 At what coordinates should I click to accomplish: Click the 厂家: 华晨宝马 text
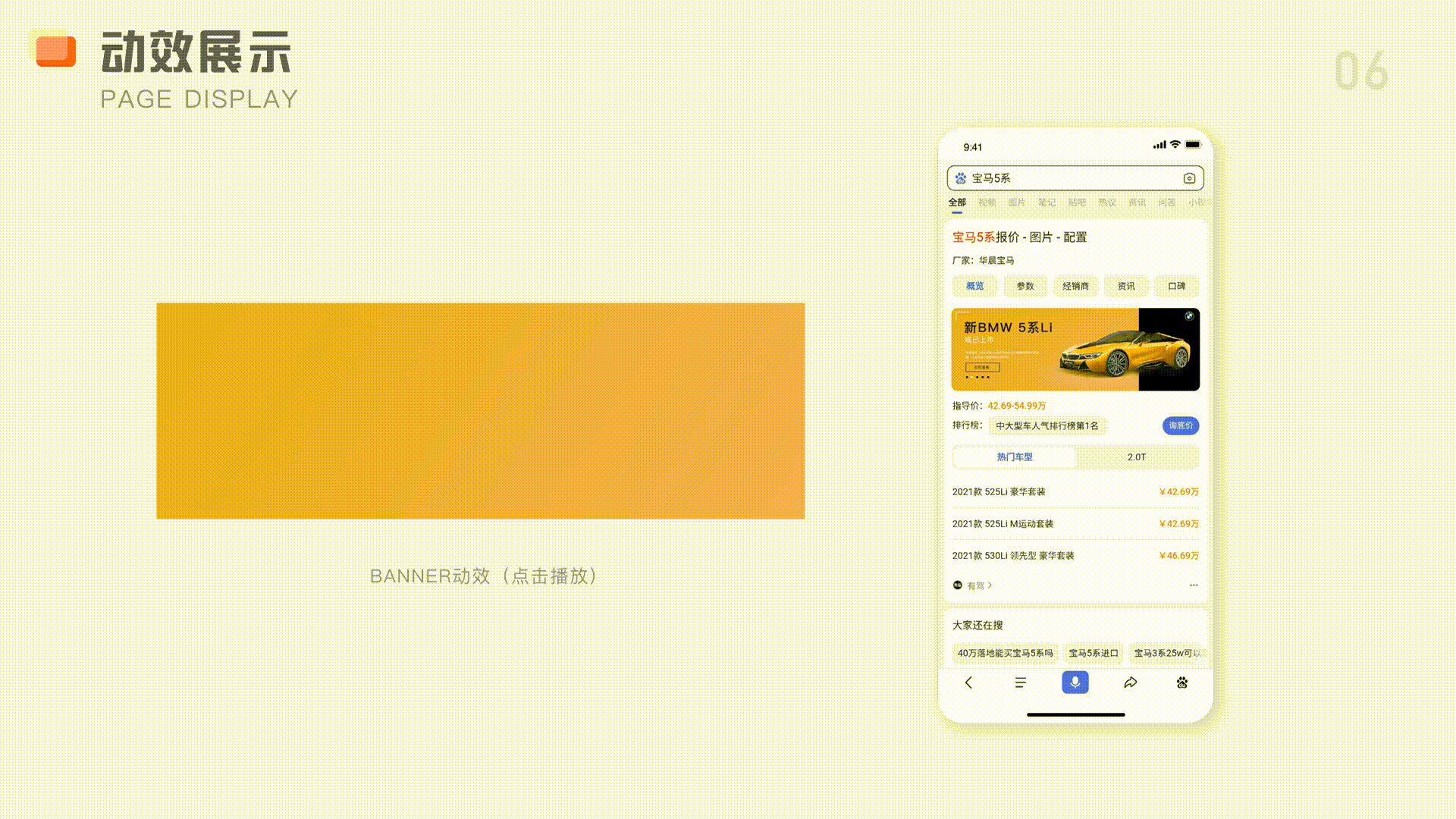(983, 260)
